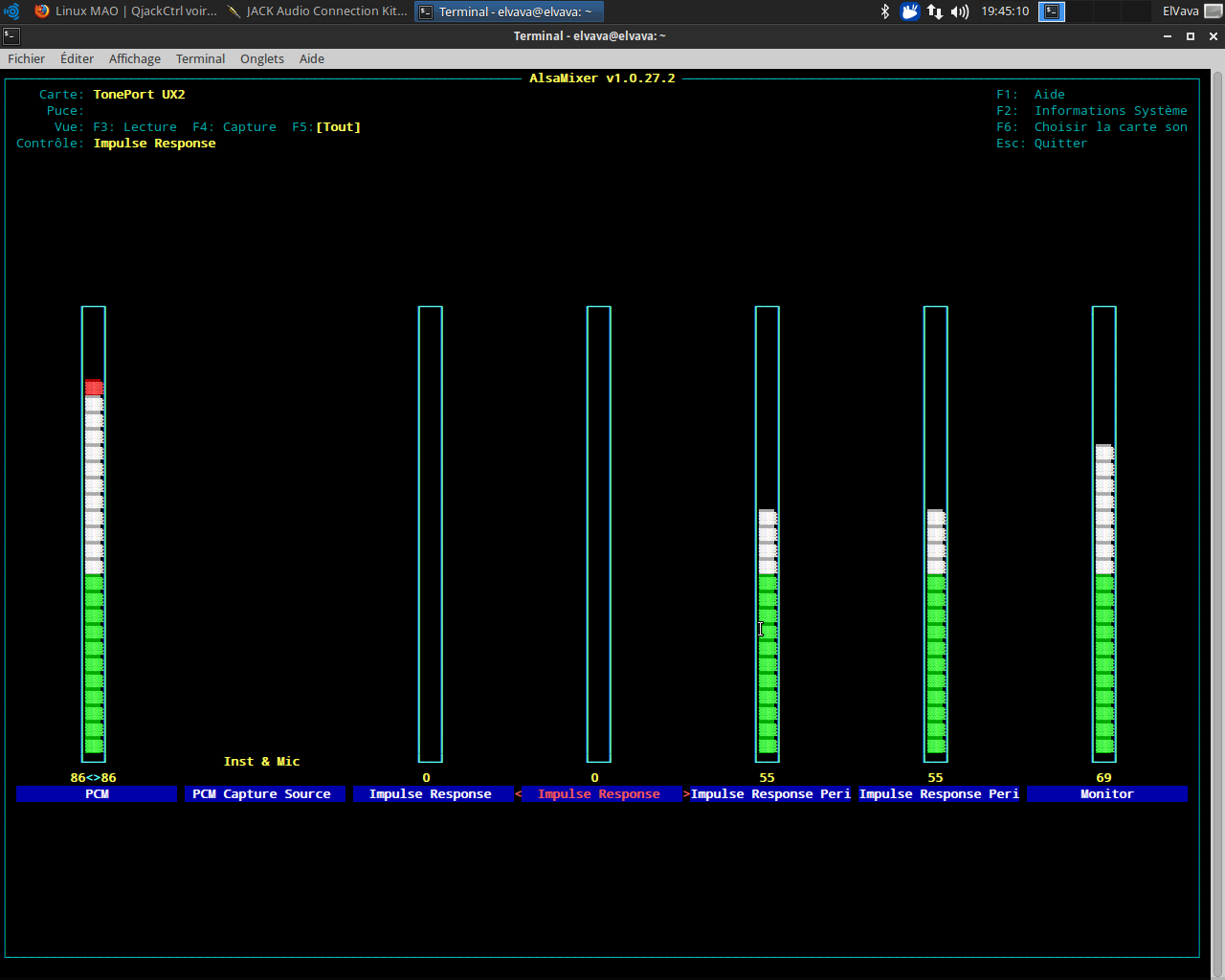Viewport: 1225px width, 980px height.
Task: Click the PCM volume bar
Action: 94,534
